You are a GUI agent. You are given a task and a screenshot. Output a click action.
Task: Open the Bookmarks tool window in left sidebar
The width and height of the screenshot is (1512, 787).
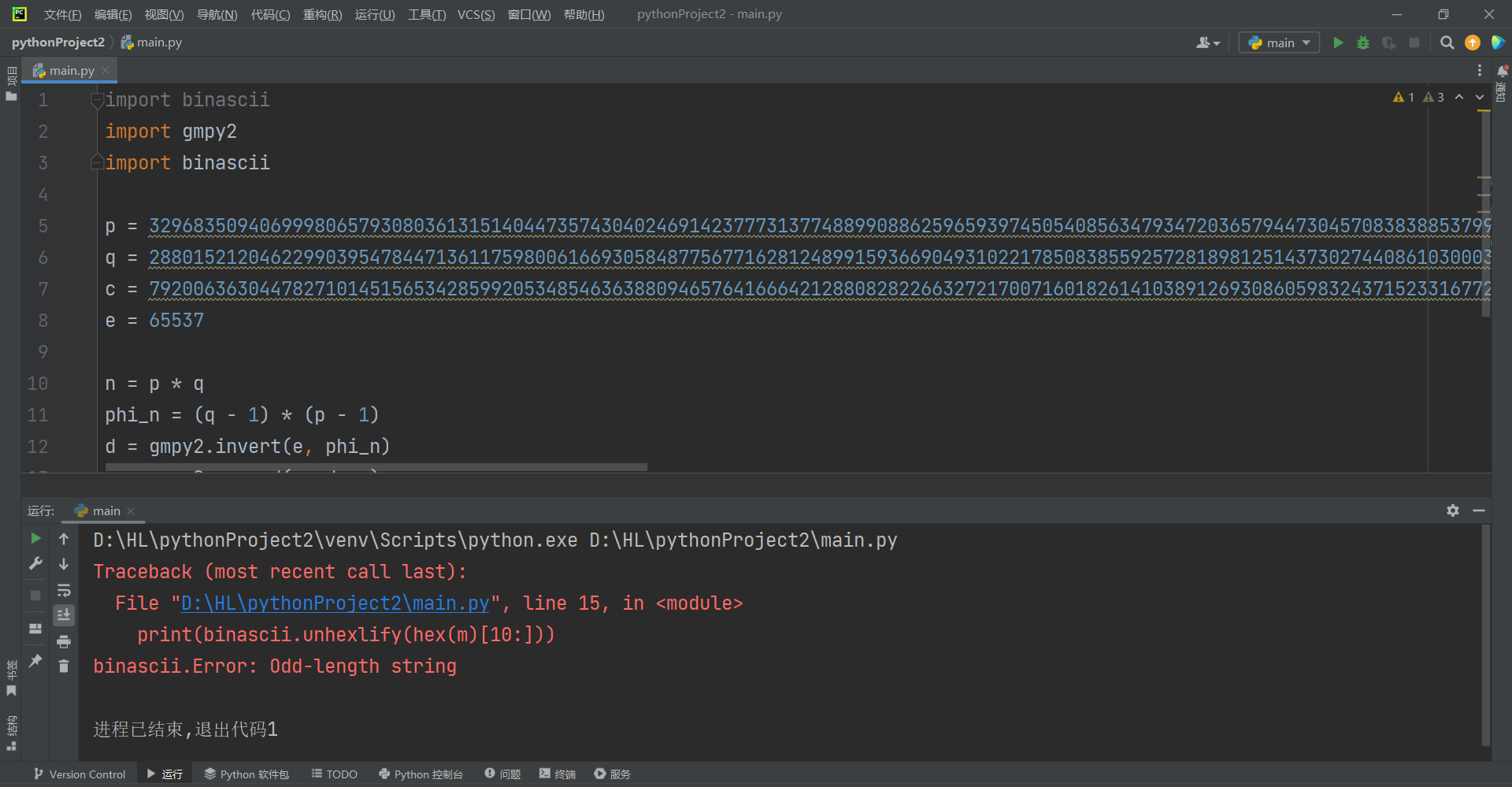(11, 678)
